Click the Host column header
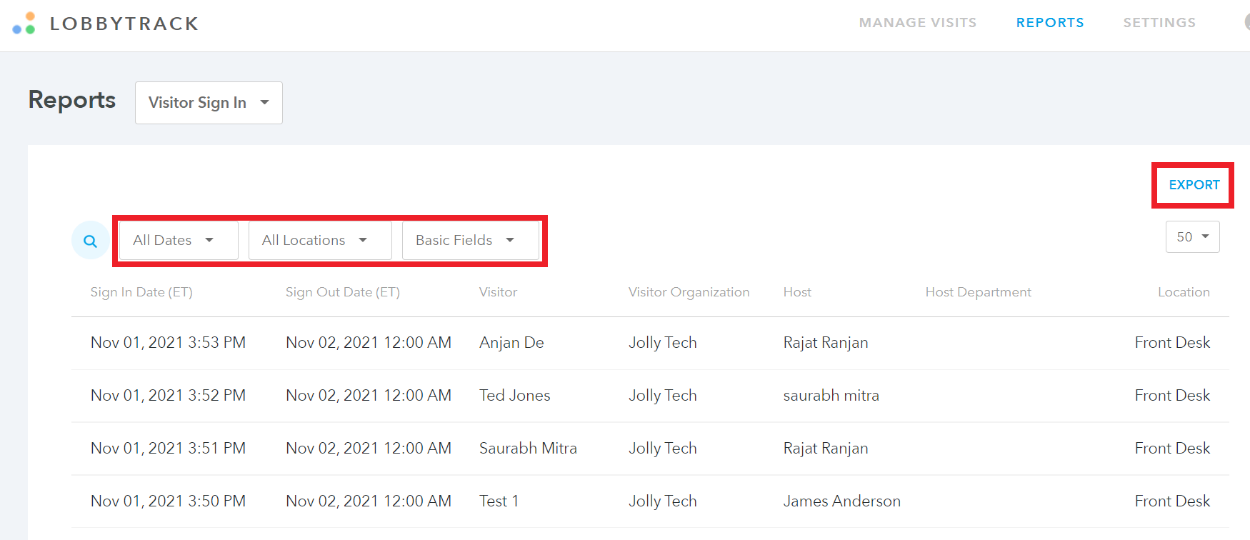The image size is (1250, 540). [797, 293]
